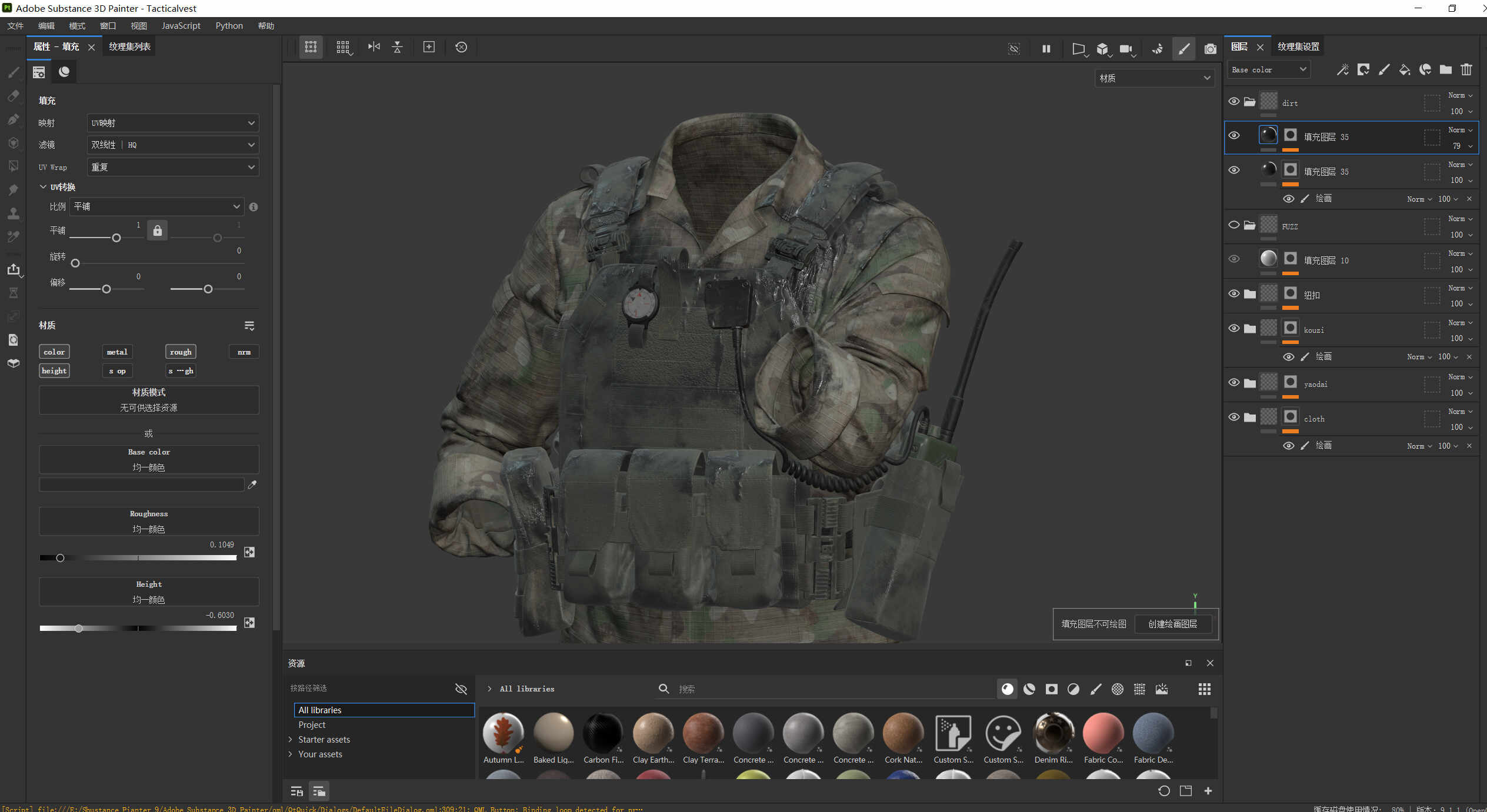
Task: Switch to the 纹理集设置 tab
Action: point(1298,46)
